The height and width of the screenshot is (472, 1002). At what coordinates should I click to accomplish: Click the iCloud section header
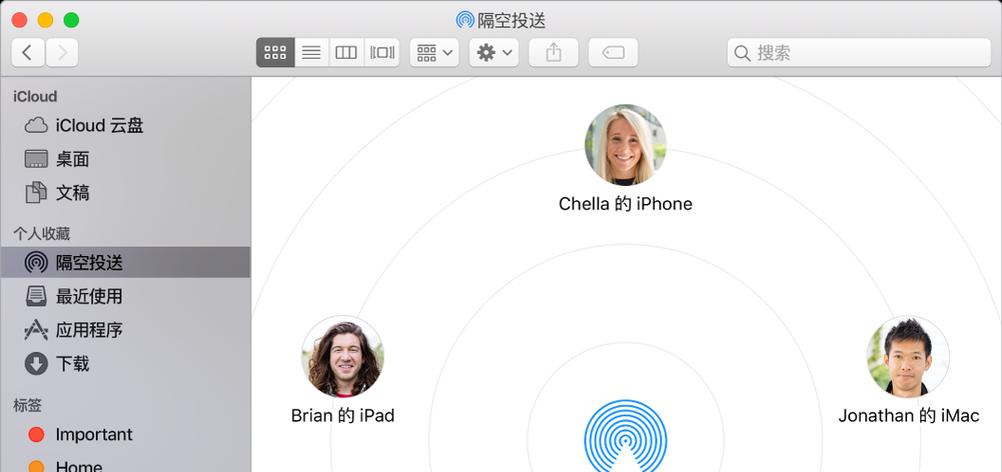(35, 96)
